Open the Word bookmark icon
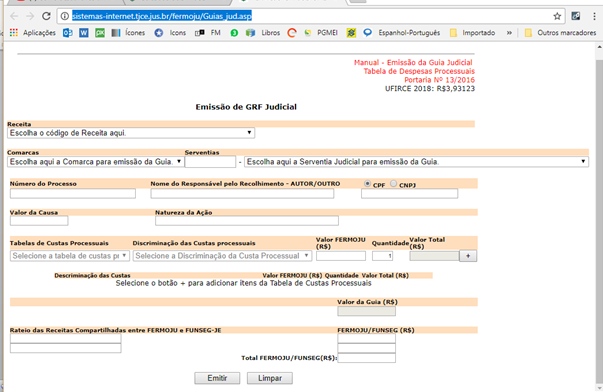This screenshot has height=392, width=603. (84, 33)
